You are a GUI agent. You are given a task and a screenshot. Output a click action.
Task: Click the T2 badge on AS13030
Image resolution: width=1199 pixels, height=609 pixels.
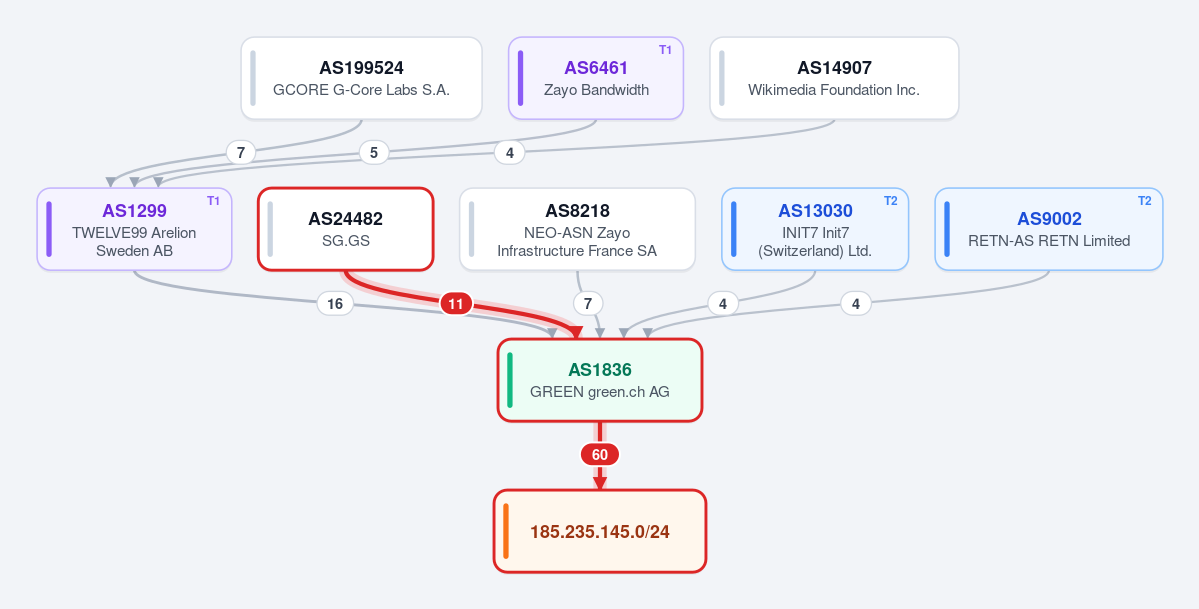(891, 200)
